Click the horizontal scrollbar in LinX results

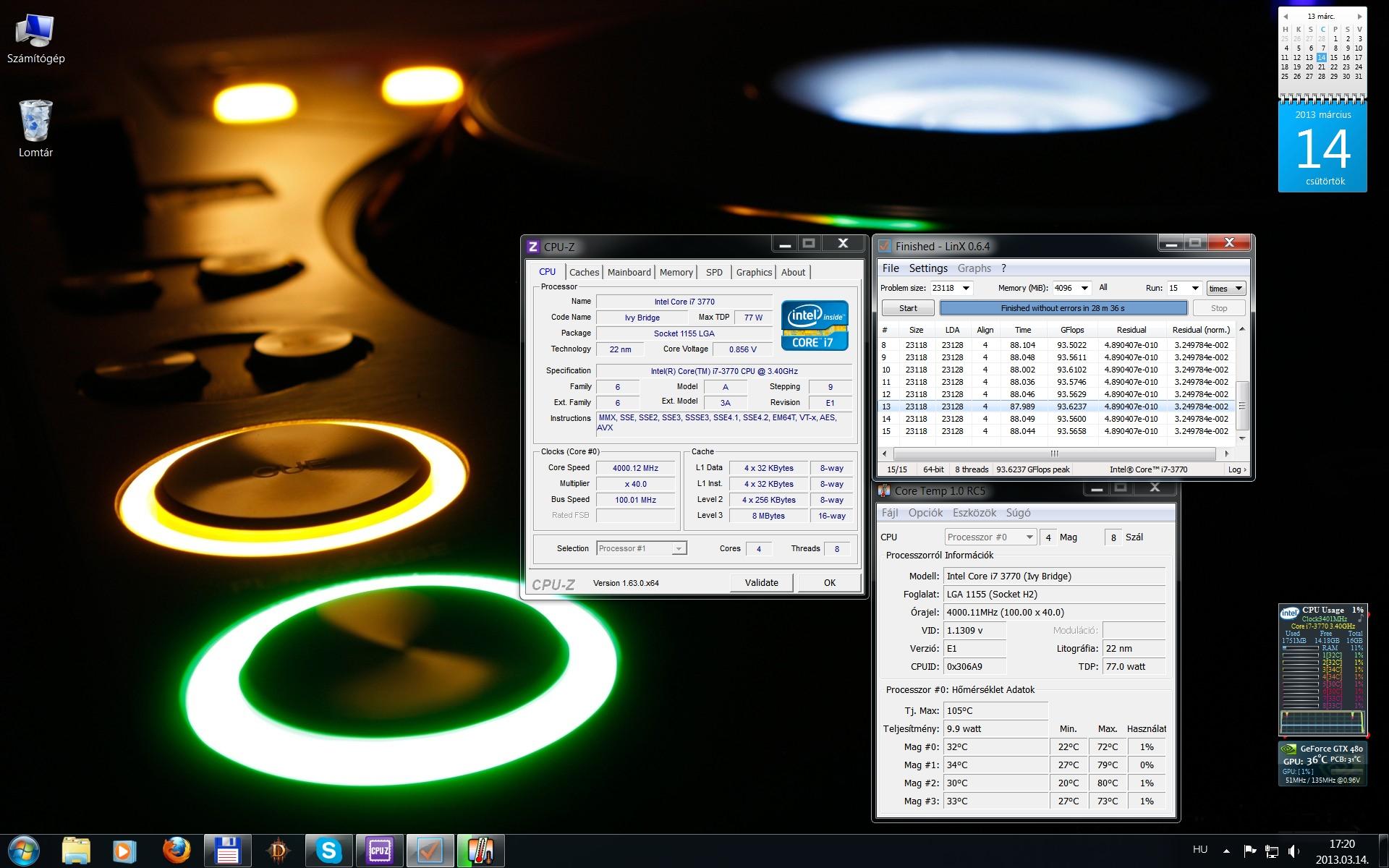coord(1054,454)
